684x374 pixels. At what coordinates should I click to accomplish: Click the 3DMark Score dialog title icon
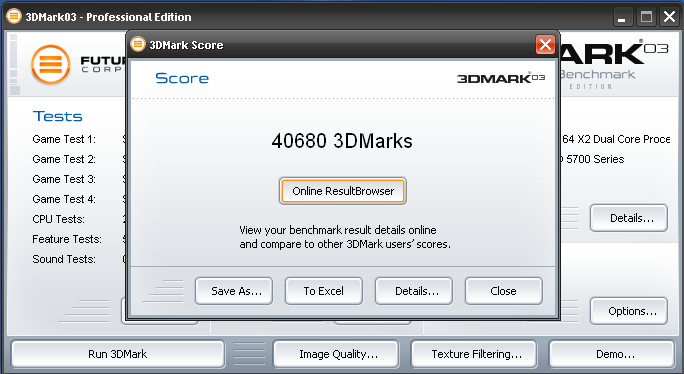point(138,44)
